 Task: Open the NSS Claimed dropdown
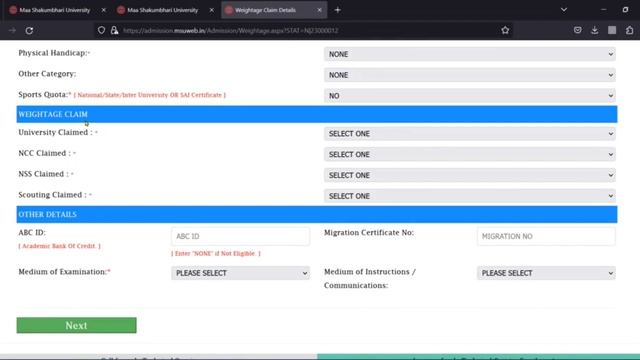pos(470,176)
